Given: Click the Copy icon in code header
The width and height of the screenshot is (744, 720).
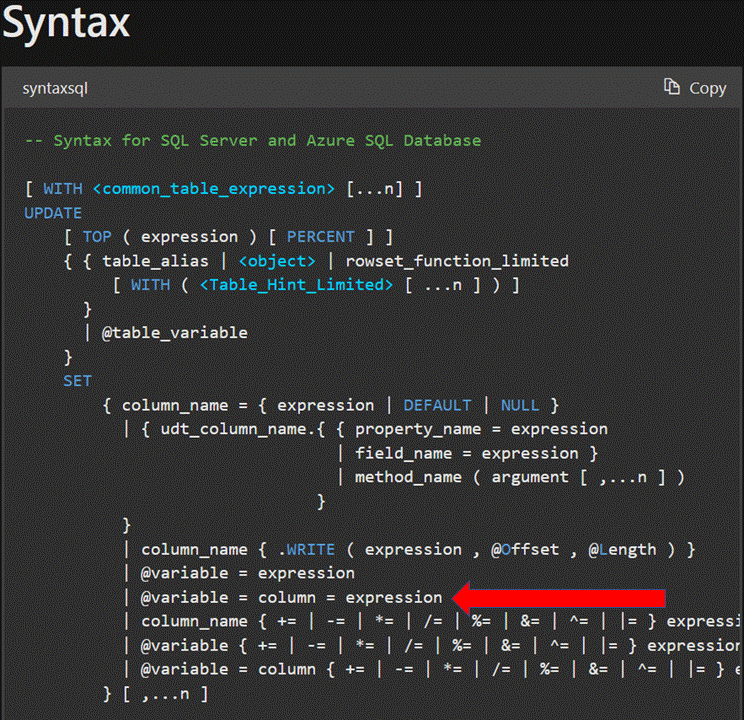Looking at the screenshot, I should tap(671, 87).
